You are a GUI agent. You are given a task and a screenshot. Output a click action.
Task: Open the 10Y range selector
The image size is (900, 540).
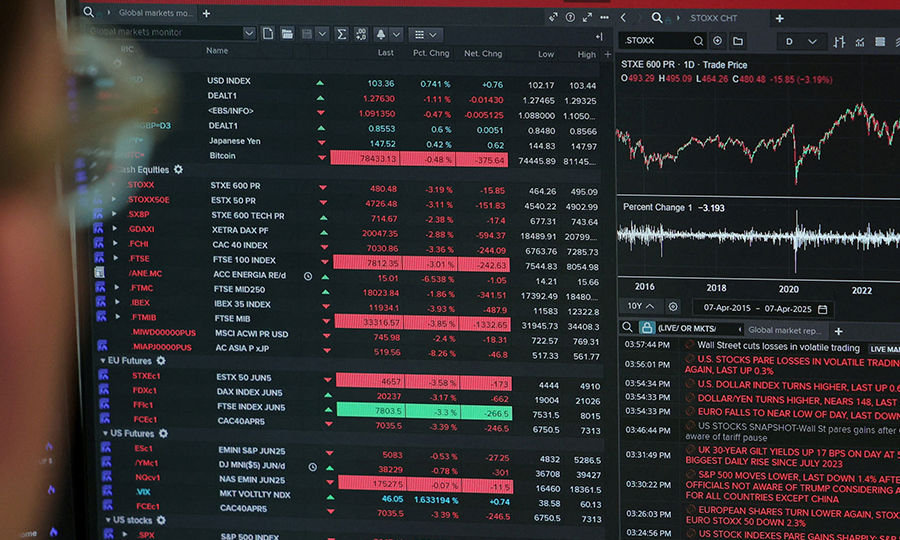[x=641, y=306]
